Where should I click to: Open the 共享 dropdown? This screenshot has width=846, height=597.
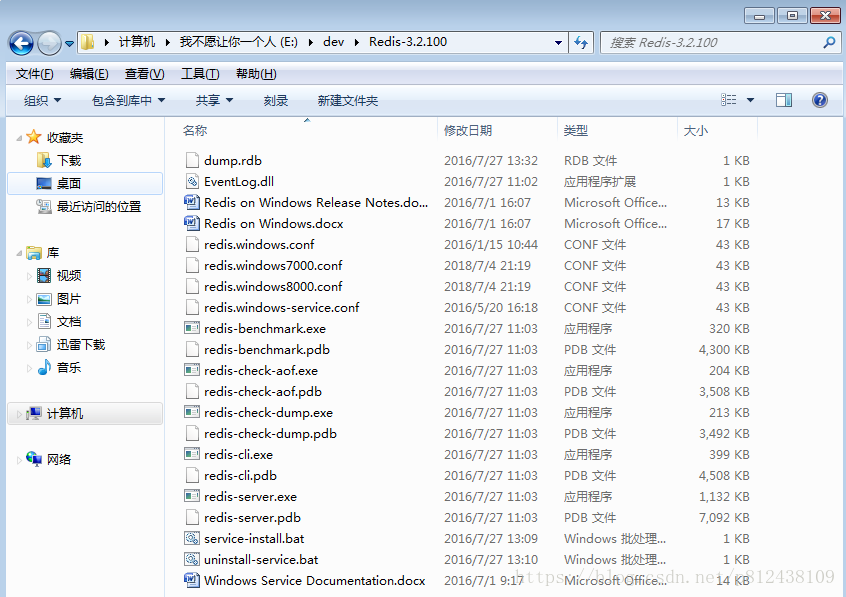point(214,100)
